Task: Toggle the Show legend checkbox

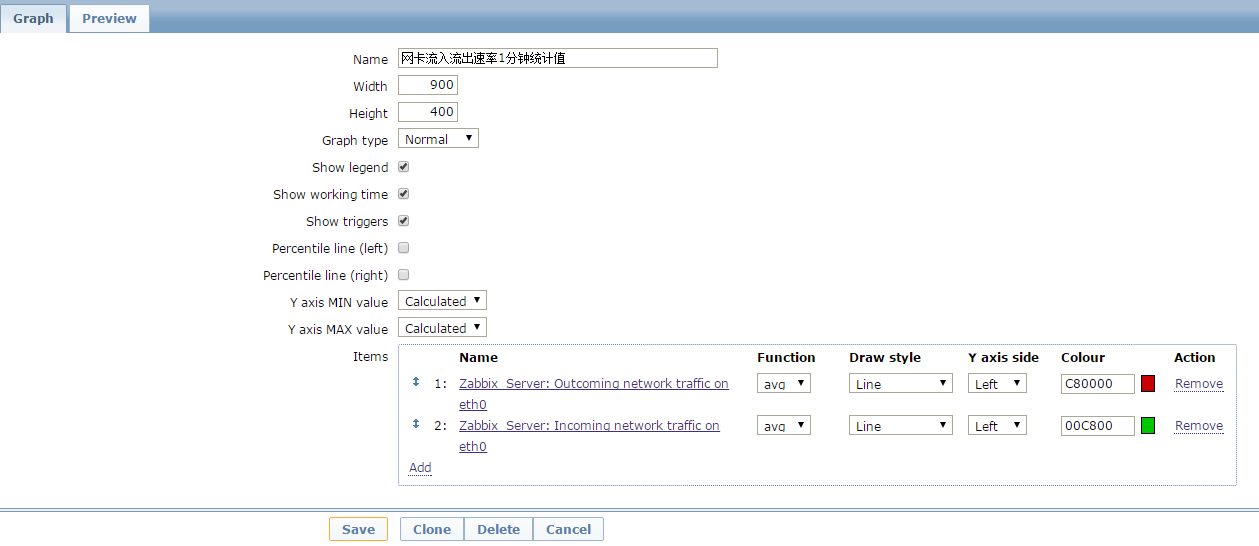Action: click(x=404, y=167)
